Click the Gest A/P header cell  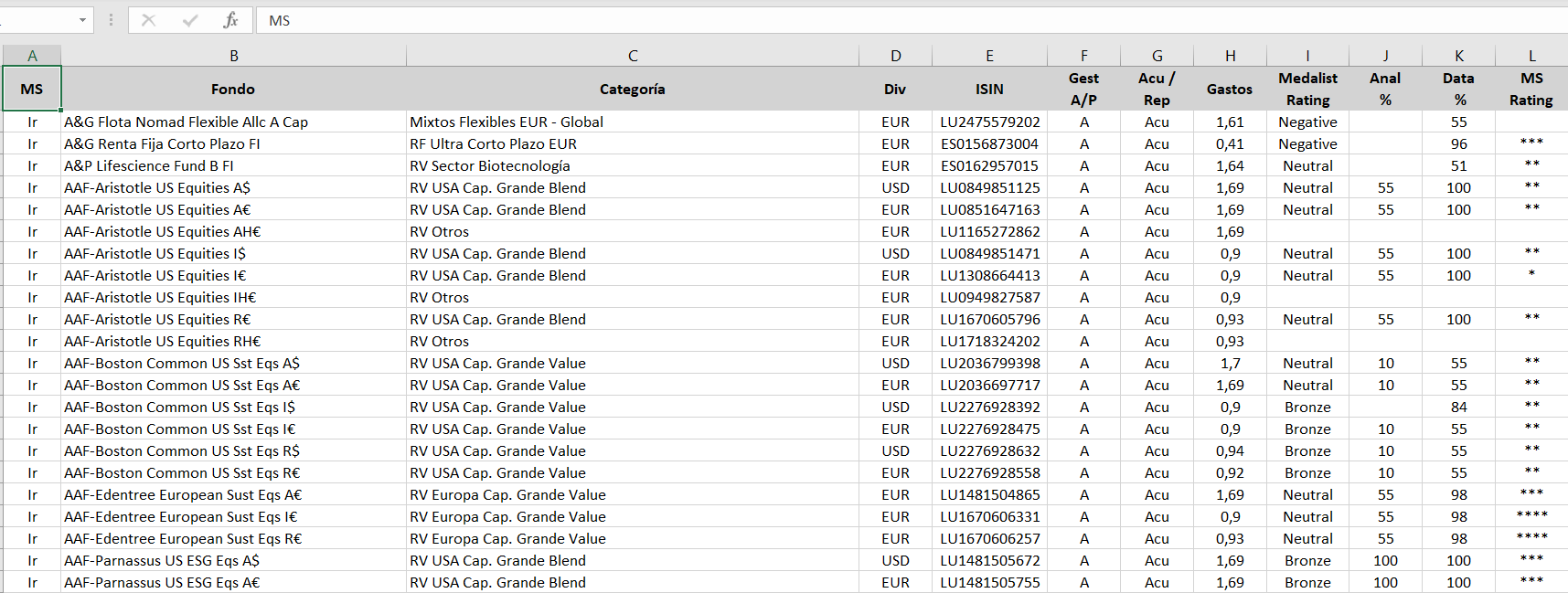pos(1084,89)
